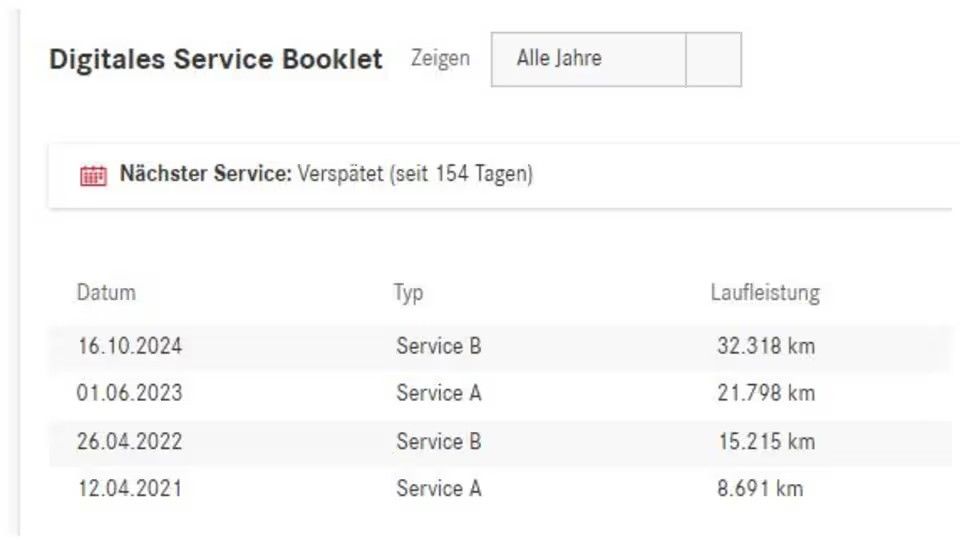Click Service B in the 2024 row
The image size is (960, 543).
pos(439,347)
